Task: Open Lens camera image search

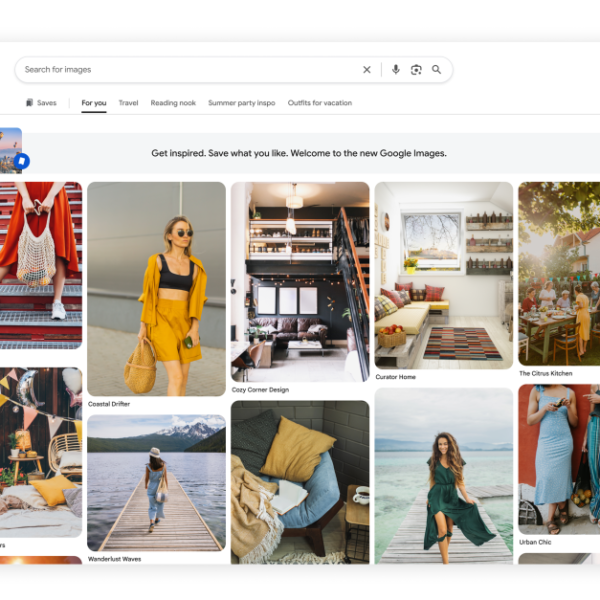Action: pyautogui.click(x=416, y=70)
